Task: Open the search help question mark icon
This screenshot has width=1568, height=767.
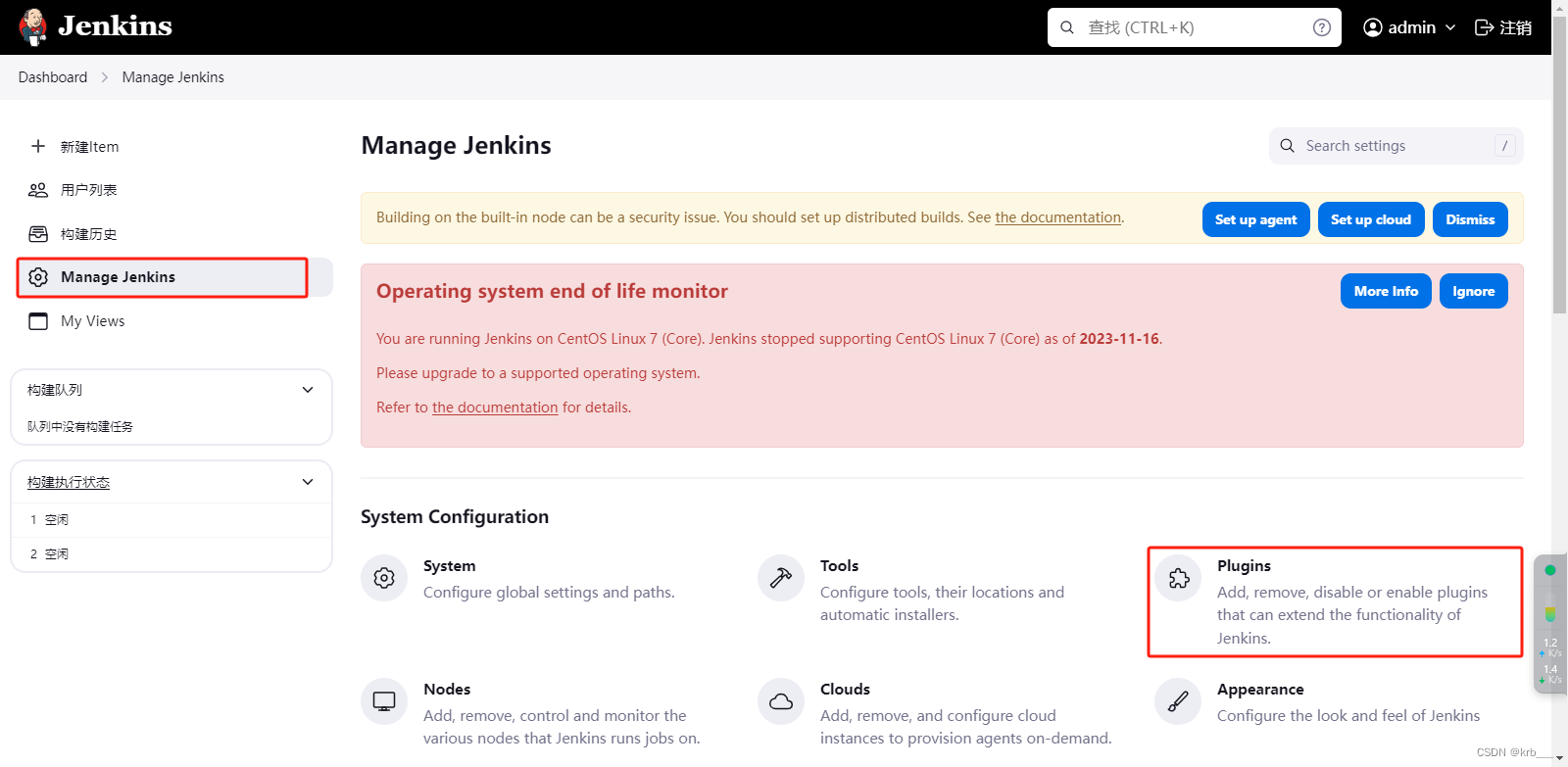Action: click(1322, 27)
